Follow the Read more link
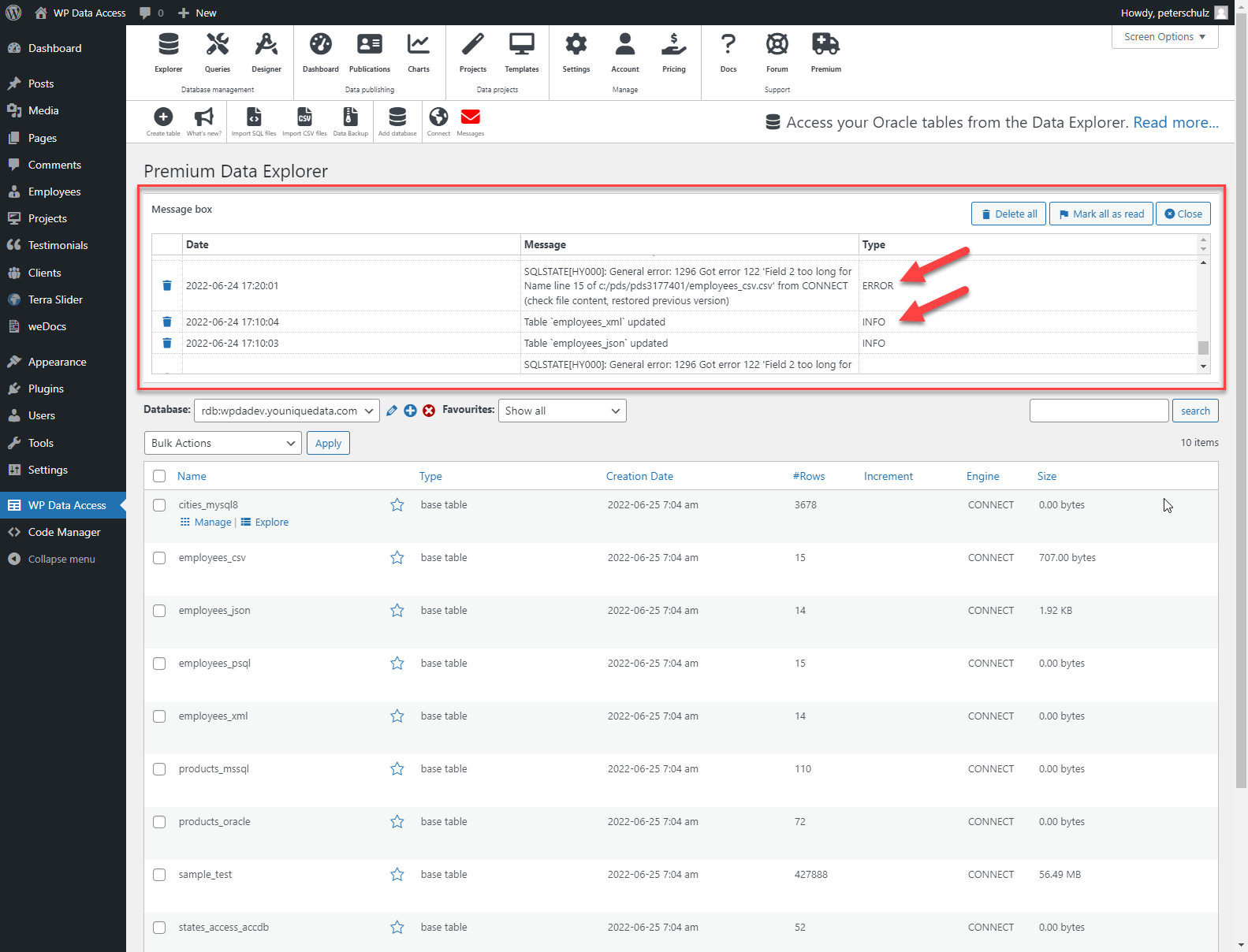 coord(1175,122)
